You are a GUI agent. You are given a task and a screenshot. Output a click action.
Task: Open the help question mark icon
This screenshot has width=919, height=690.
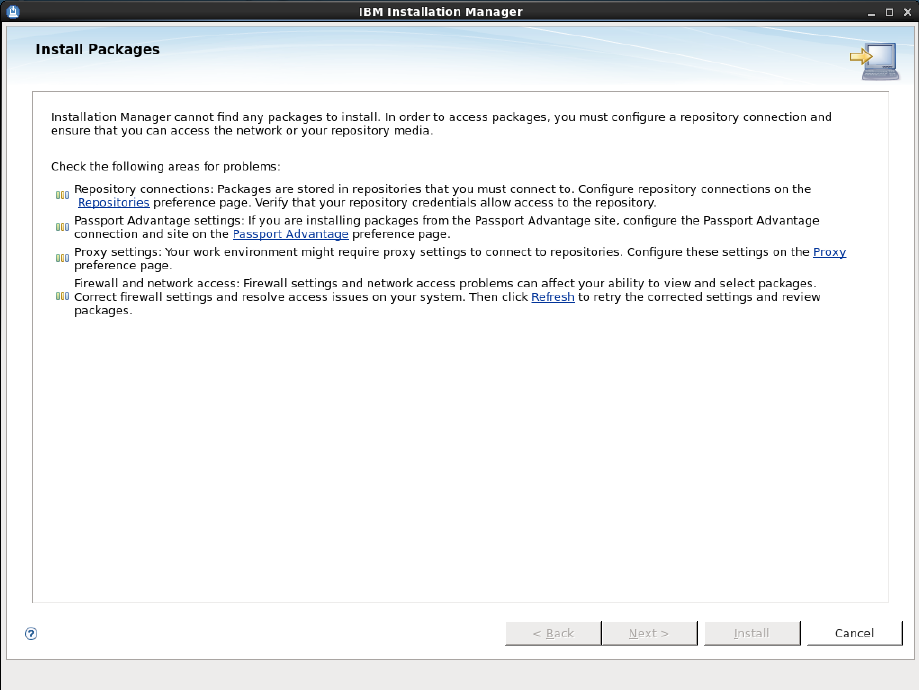pyautogui.click(x=31, y=633)
